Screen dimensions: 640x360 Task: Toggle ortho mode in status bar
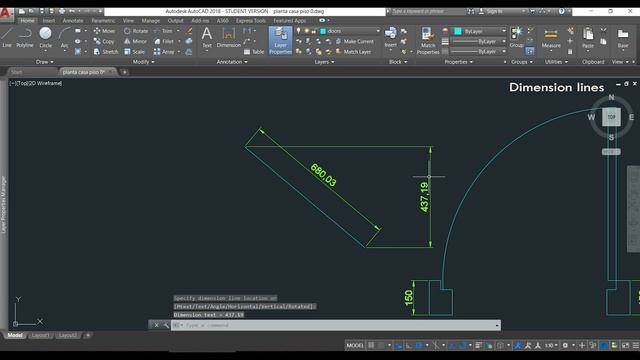[409, 345]
